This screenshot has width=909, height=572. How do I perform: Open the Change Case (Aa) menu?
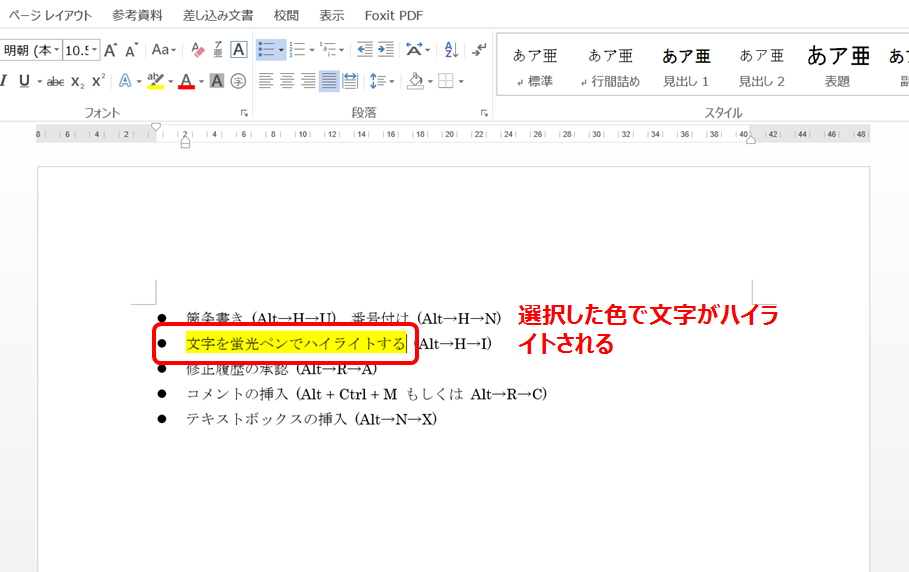tap(163, 50)
